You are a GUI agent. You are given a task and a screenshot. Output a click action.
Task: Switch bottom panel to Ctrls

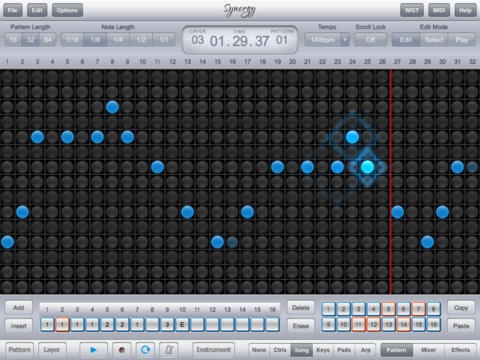[280, 350]
